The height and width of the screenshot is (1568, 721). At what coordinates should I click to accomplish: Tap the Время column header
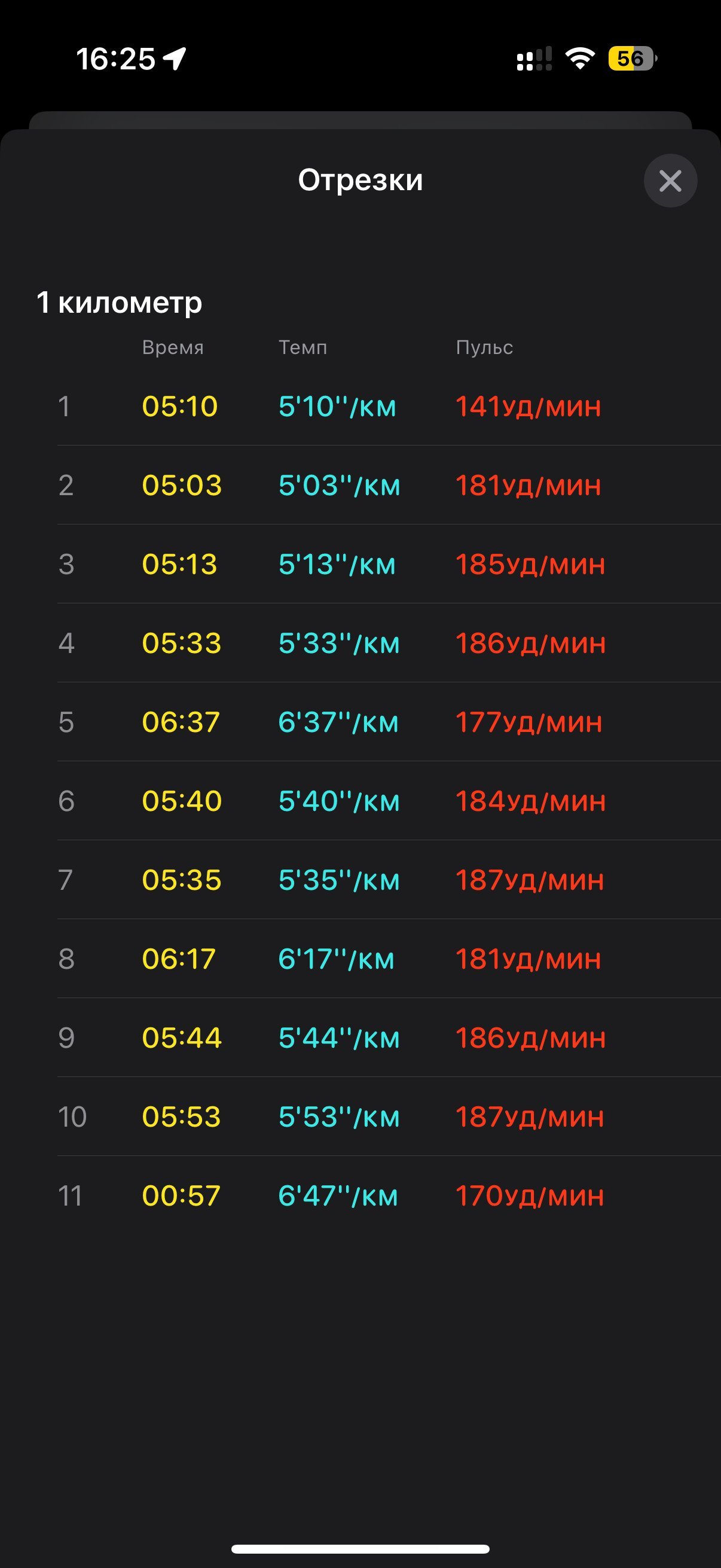(173, 347)
